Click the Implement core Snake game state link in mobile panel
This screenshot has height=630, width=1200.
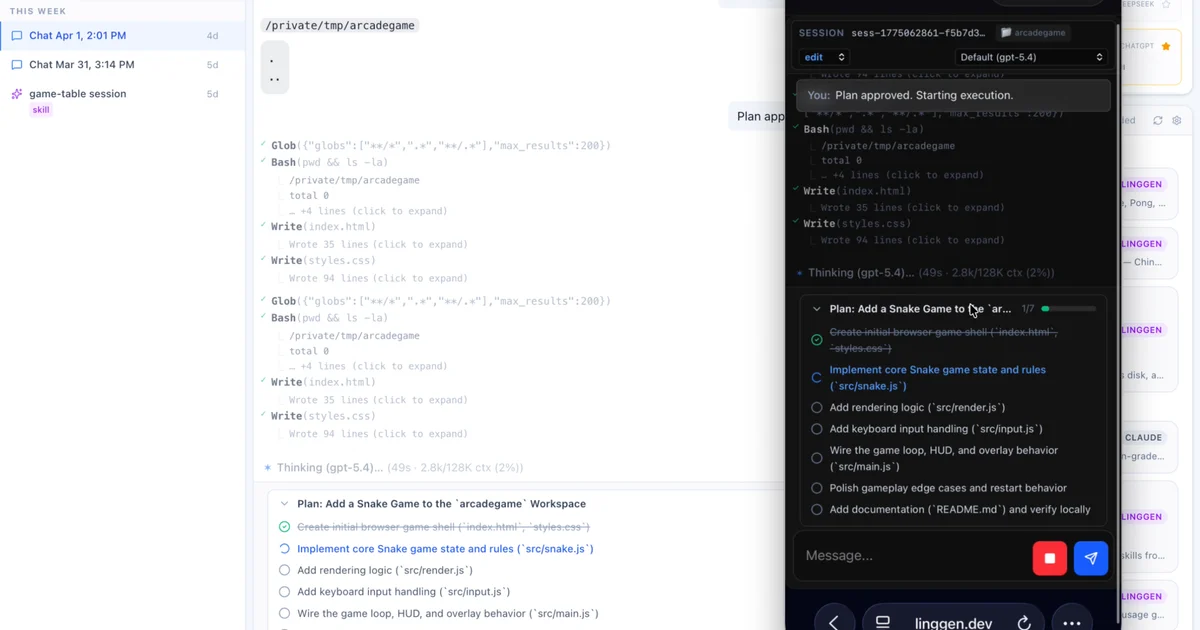[x=937, y=378]
